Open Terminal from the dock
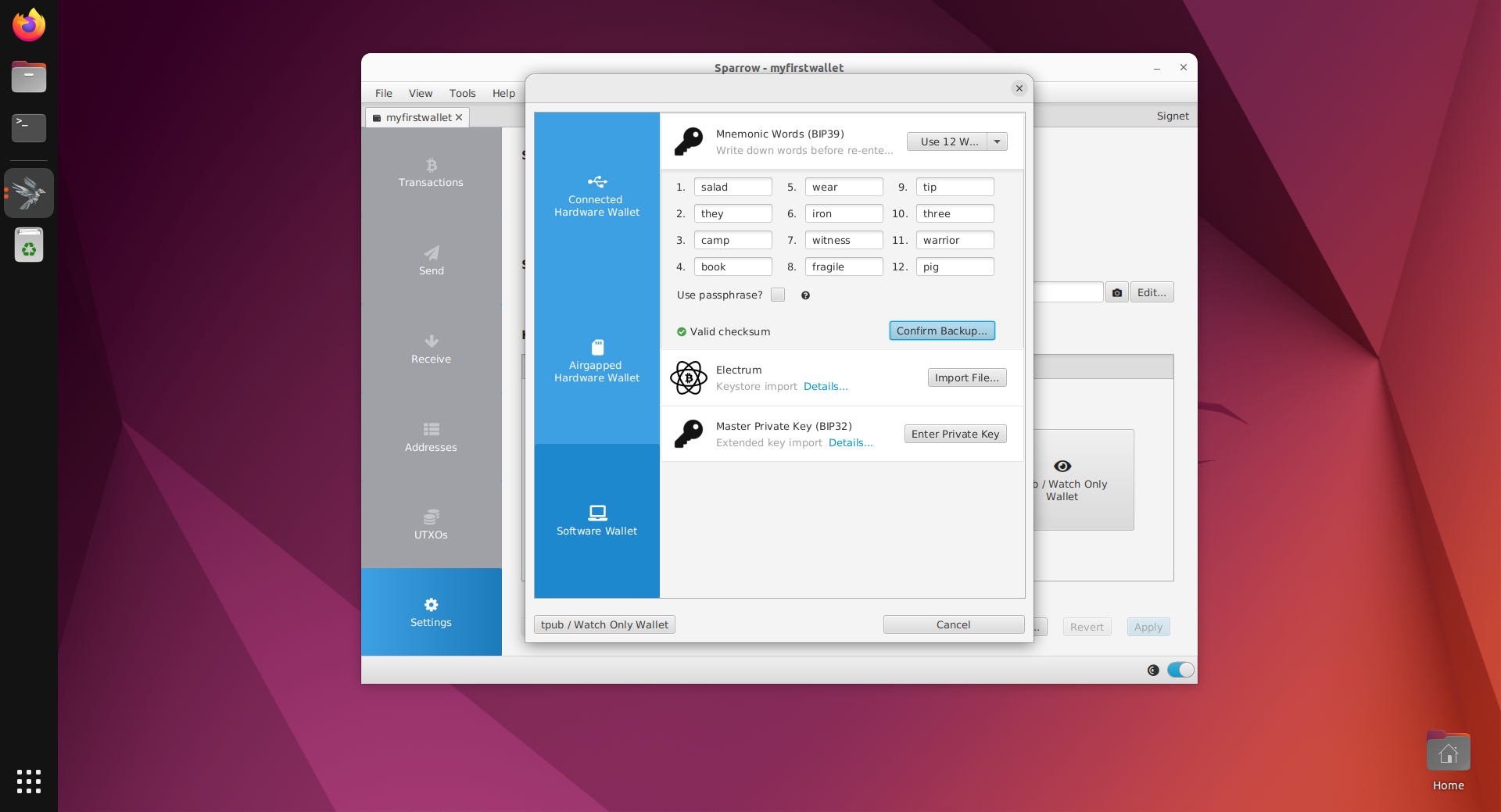 tap(29, 128)
